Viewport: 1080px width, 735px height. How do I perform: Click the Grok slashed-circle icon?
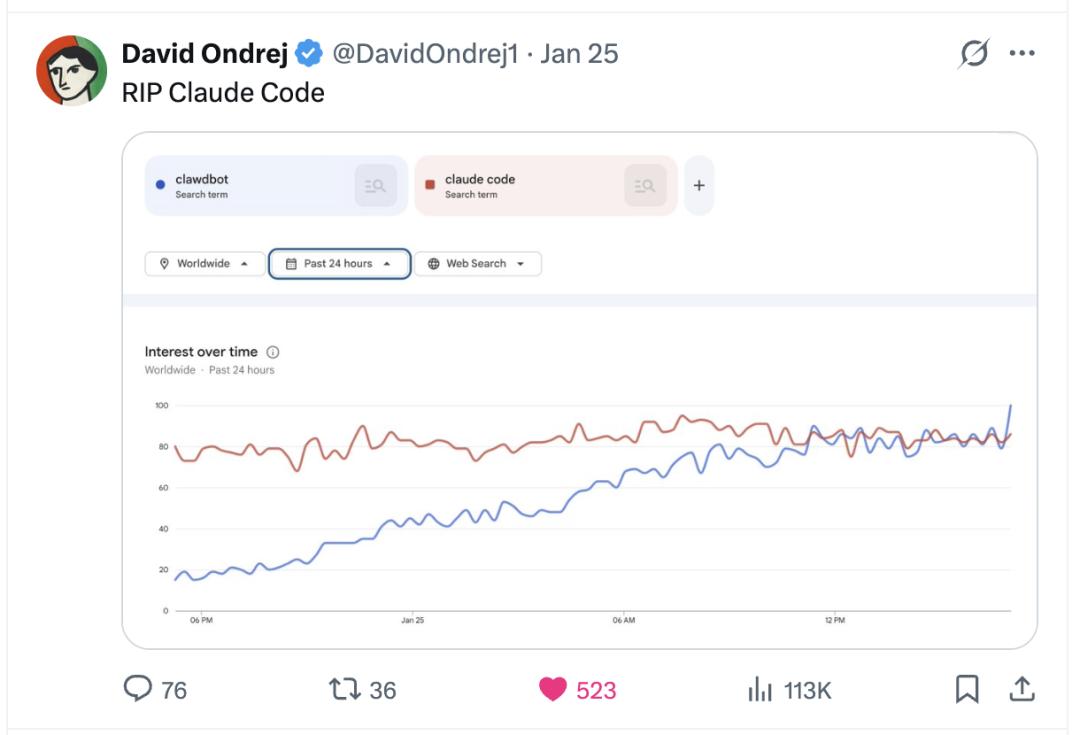coord(973,54)
